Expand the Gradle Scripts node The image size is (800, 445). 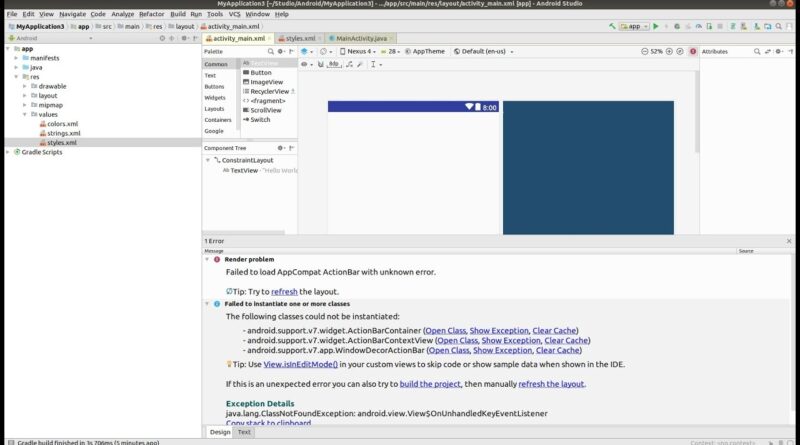tap(8, 152)
